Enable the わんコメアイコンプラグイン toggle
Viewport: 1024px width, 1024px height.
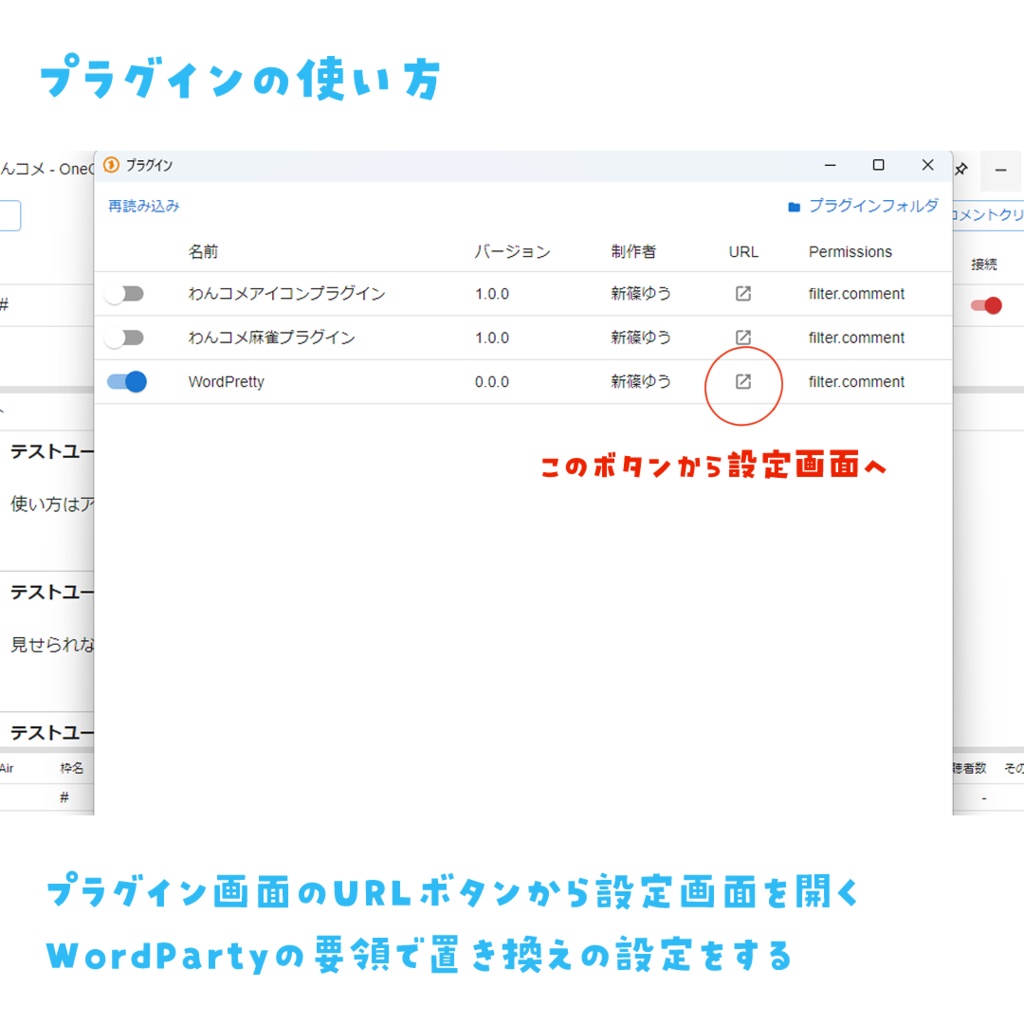[124, 293]
